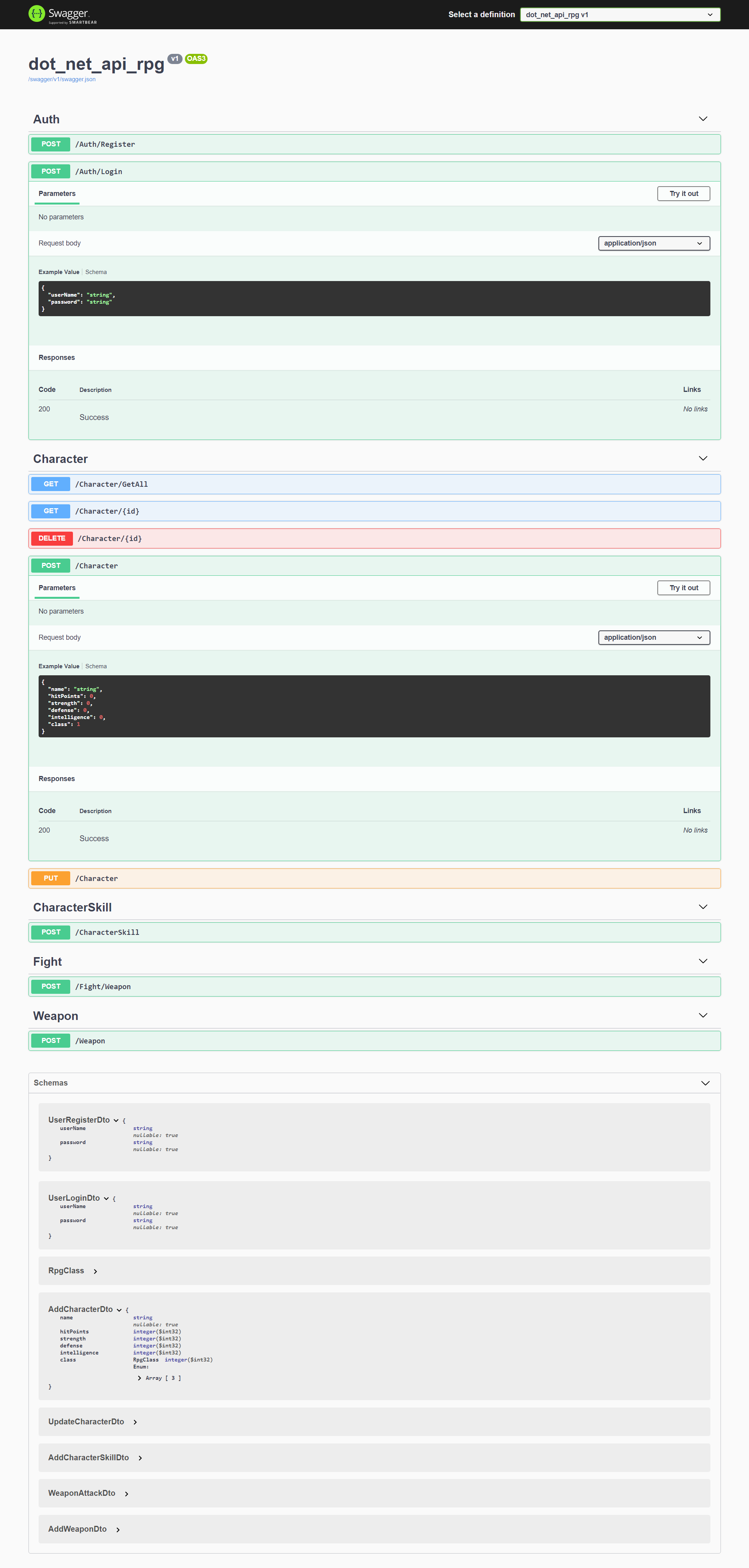Open the /swagger/v1/swagger.json link

[62, 80]
